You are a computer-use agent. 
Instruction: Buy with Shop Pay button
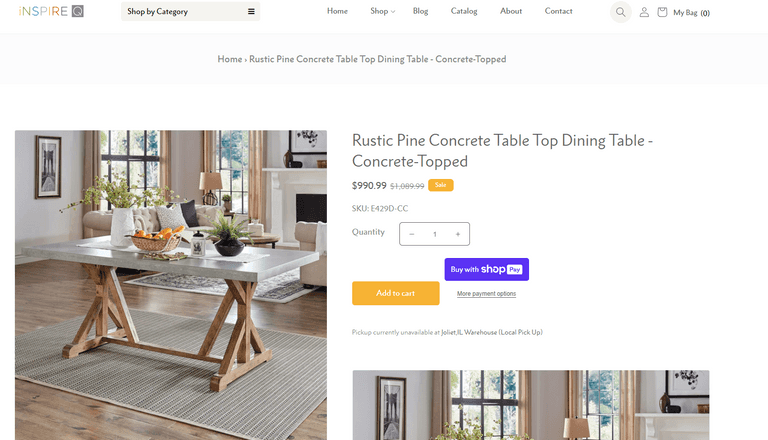(x=486, y=269)
